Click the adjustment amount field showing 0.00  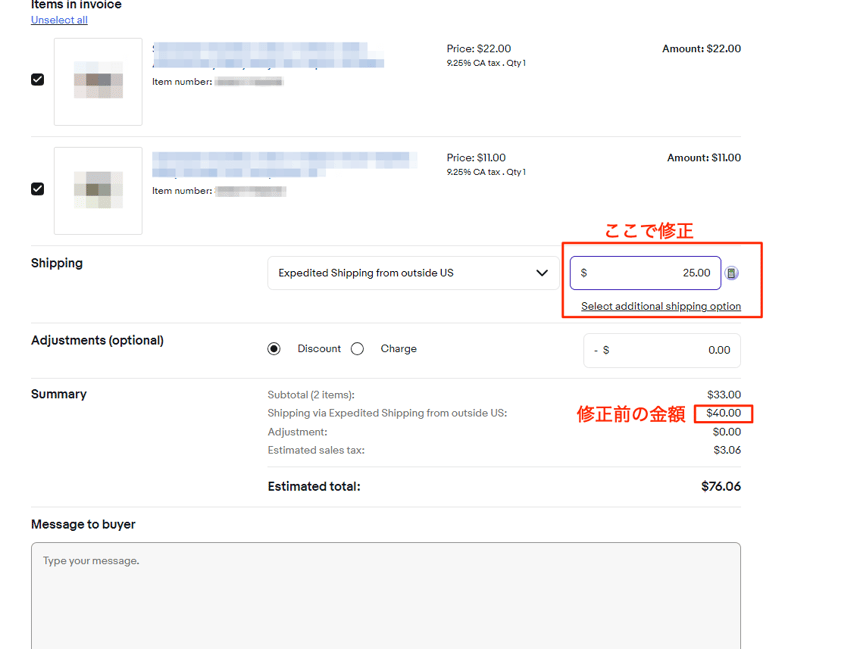coord(662,350)
